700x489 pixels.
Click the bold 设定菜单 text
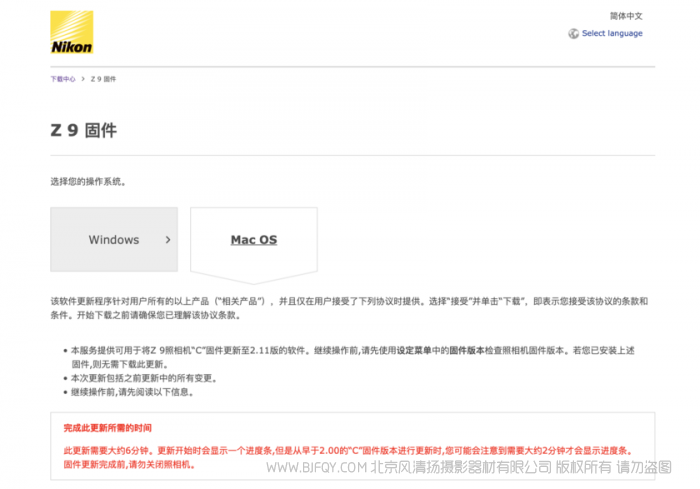[414, 350]
